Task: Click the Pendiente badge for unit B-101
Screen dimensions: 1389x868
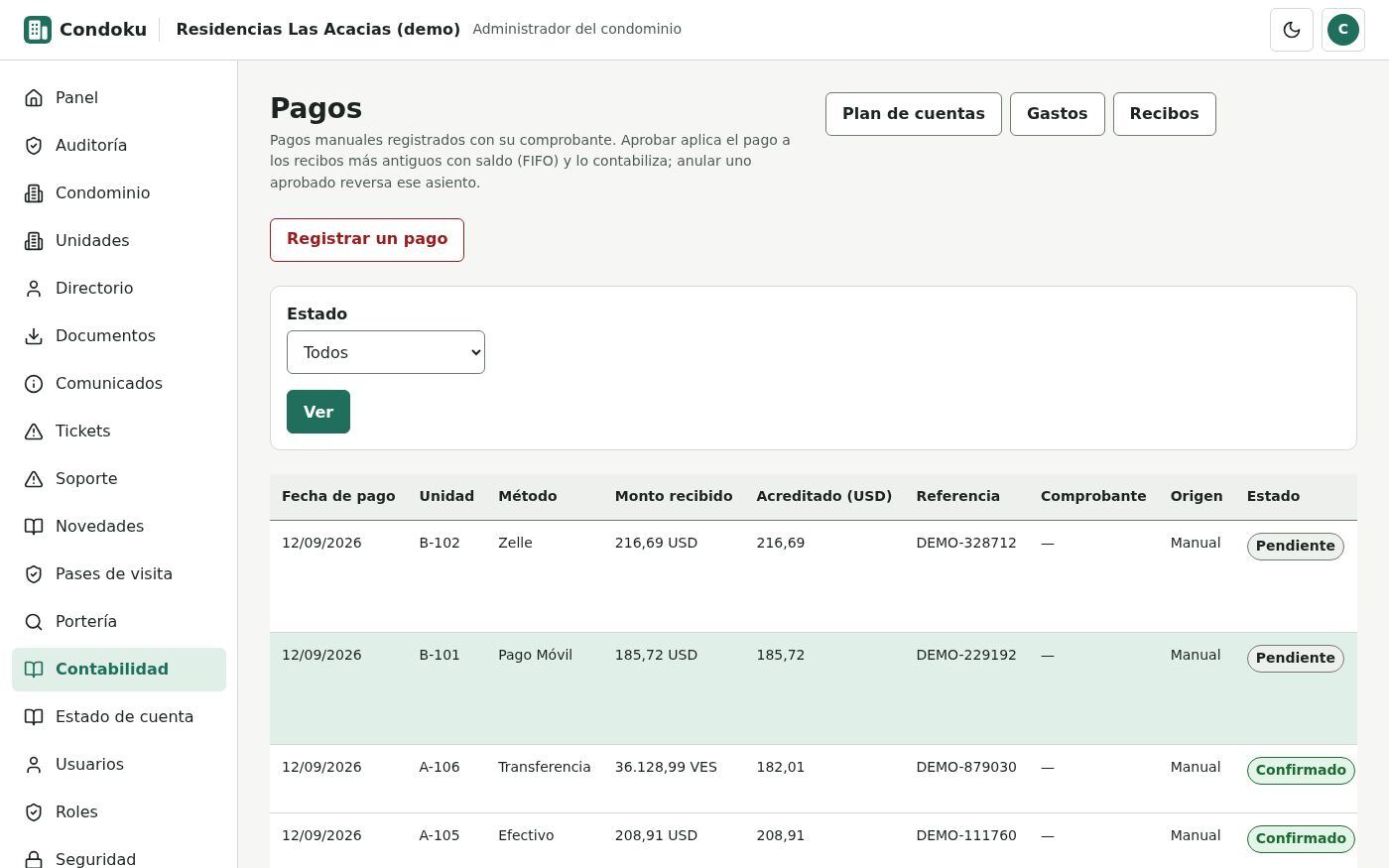Action: 1296,658
